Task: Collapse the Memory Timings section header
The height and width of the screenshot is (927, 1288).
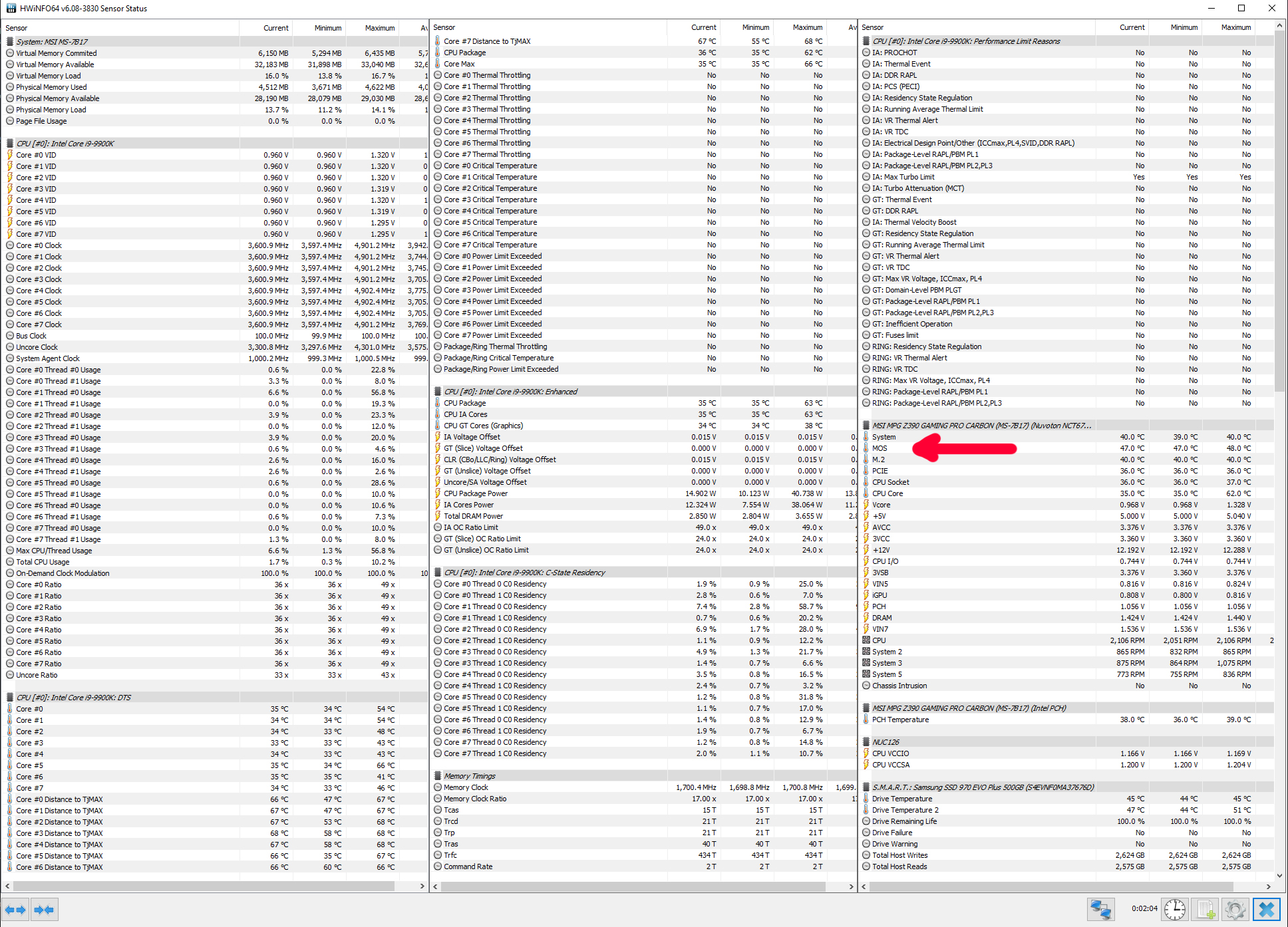Action: [470, 776]
